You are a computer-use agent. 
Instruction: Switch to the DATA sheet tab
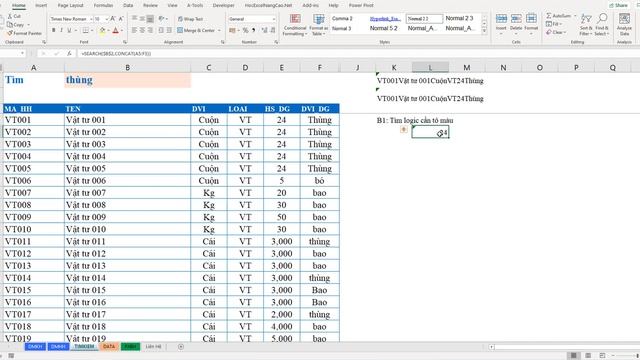click(109, 347)
